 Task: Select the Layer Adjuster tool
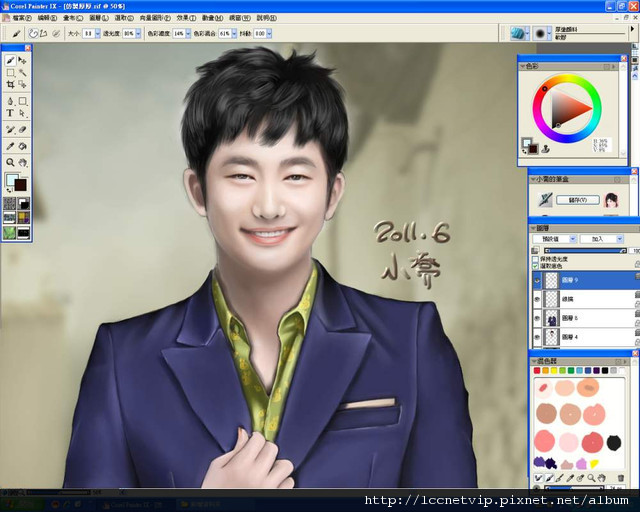point(22,60)
